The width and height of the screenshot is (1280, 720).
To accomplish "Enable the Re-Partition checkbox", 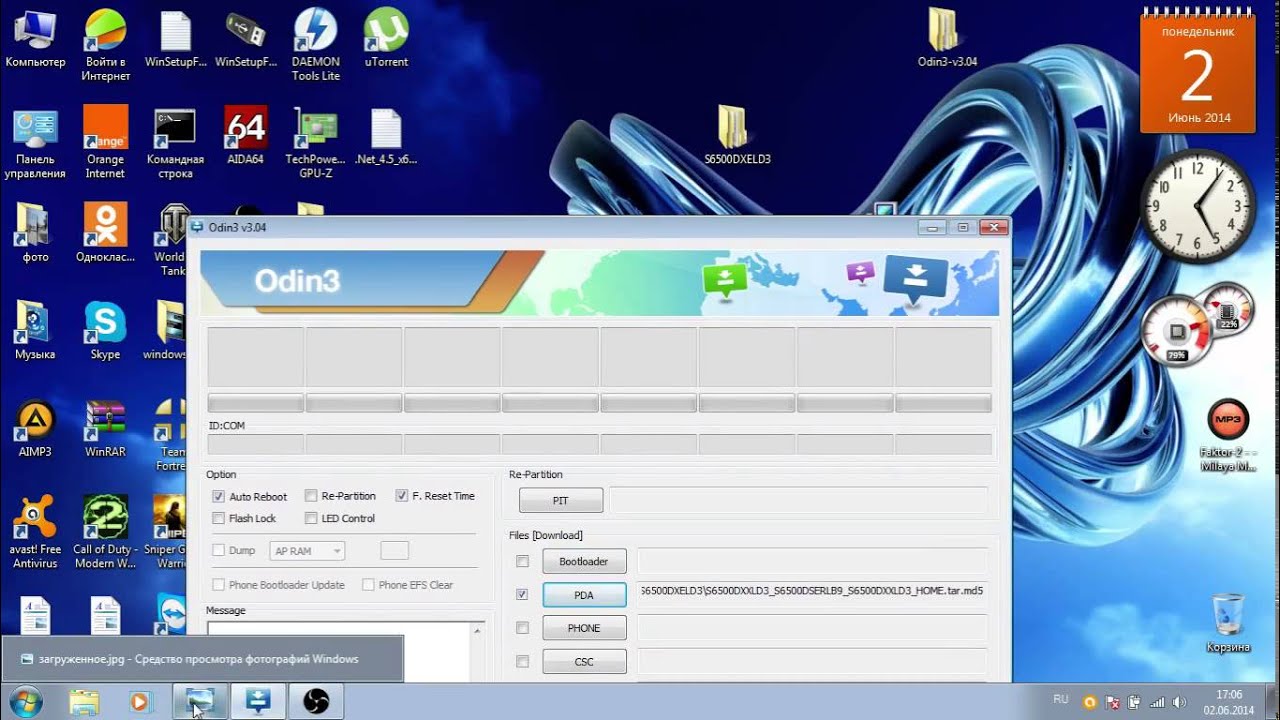I will click(x=311, y=496).
